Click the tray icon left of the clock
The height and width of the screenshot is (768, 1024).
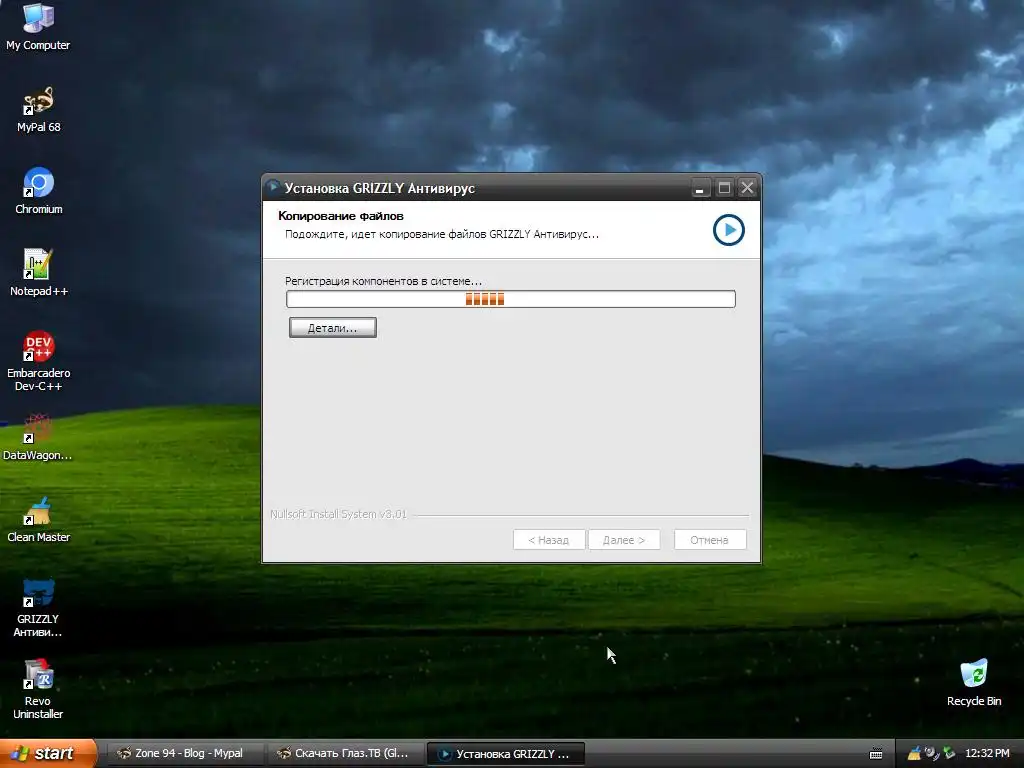(x=949, y=754)
